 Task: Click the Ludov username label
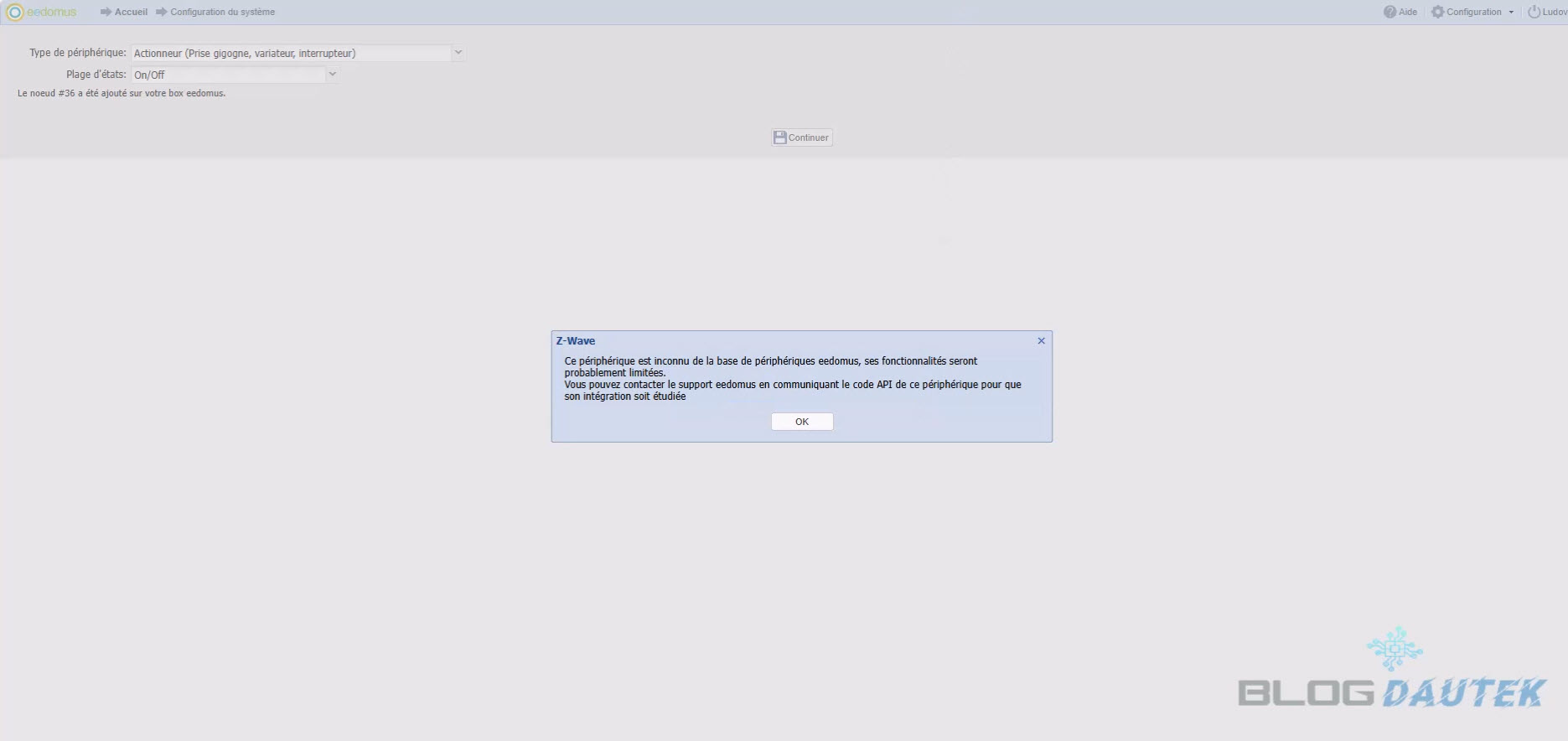[1554, 12]
